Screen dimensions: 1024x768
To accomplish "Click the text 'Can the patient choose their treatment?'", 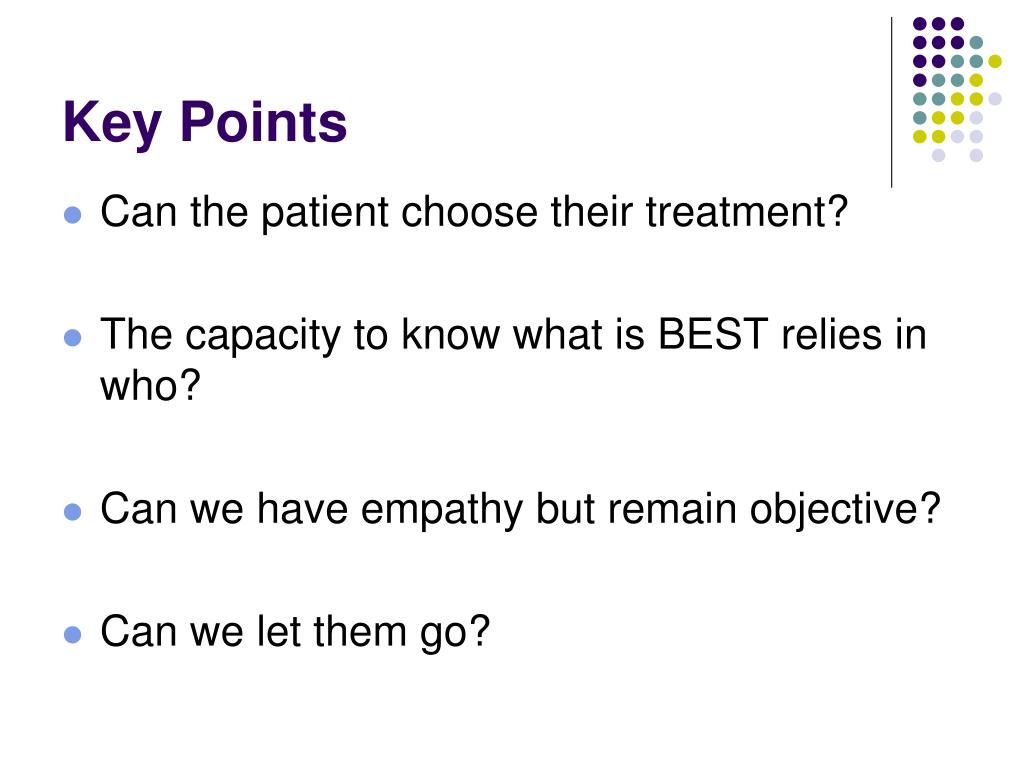I will [x=474, y=213].
